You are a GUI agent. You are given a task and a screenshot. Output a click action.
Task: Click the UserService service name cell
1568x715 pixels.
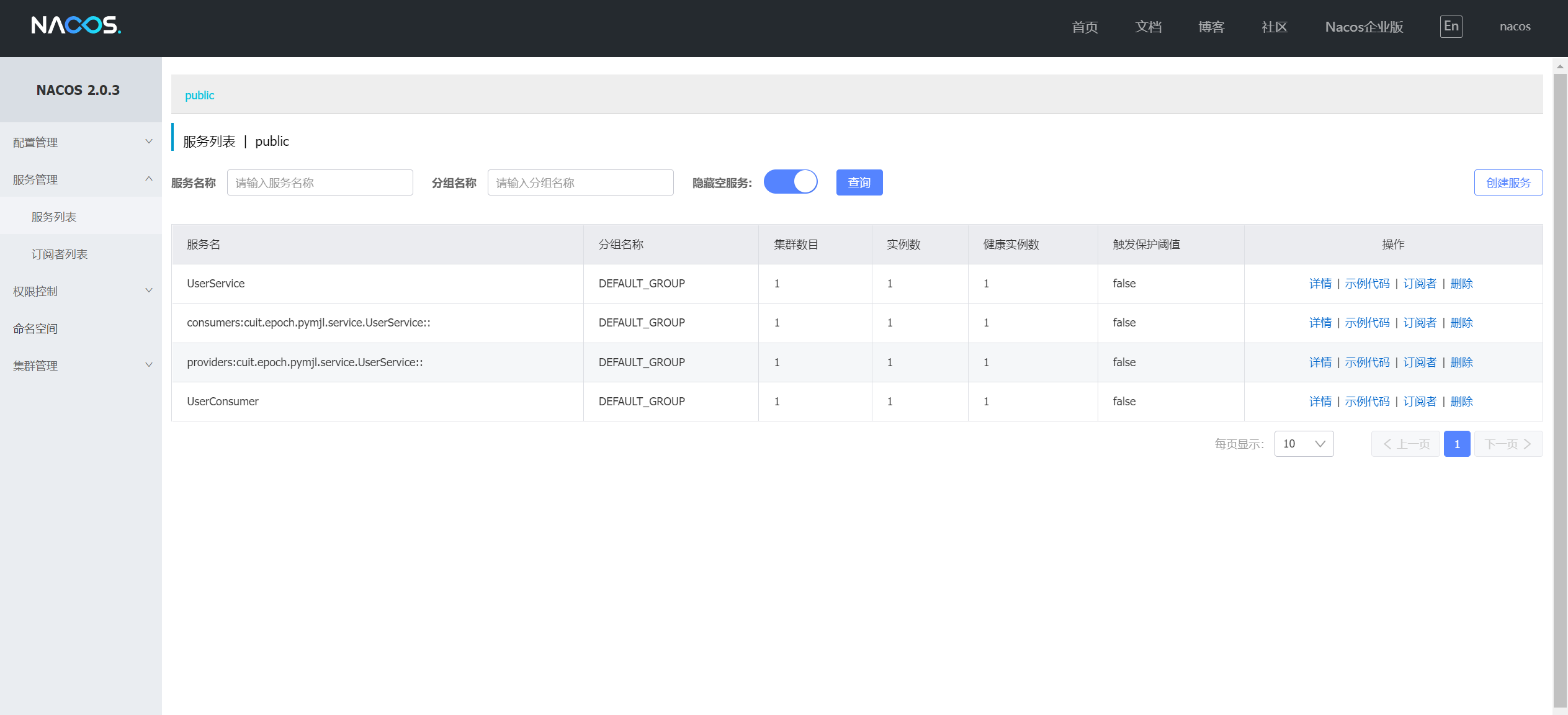(x=377, y=284)
